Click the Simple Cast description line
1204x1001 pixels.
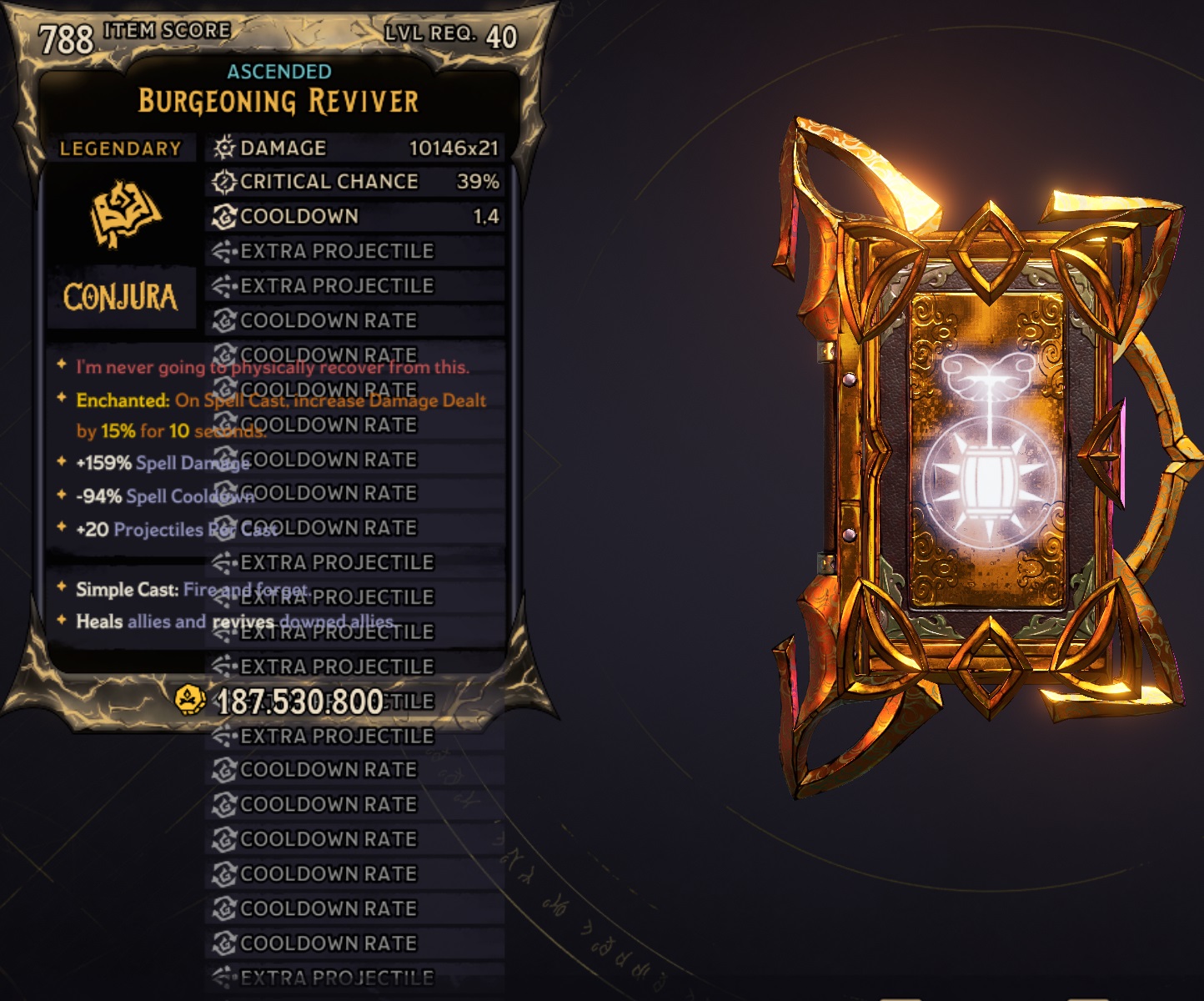[193, 590]
